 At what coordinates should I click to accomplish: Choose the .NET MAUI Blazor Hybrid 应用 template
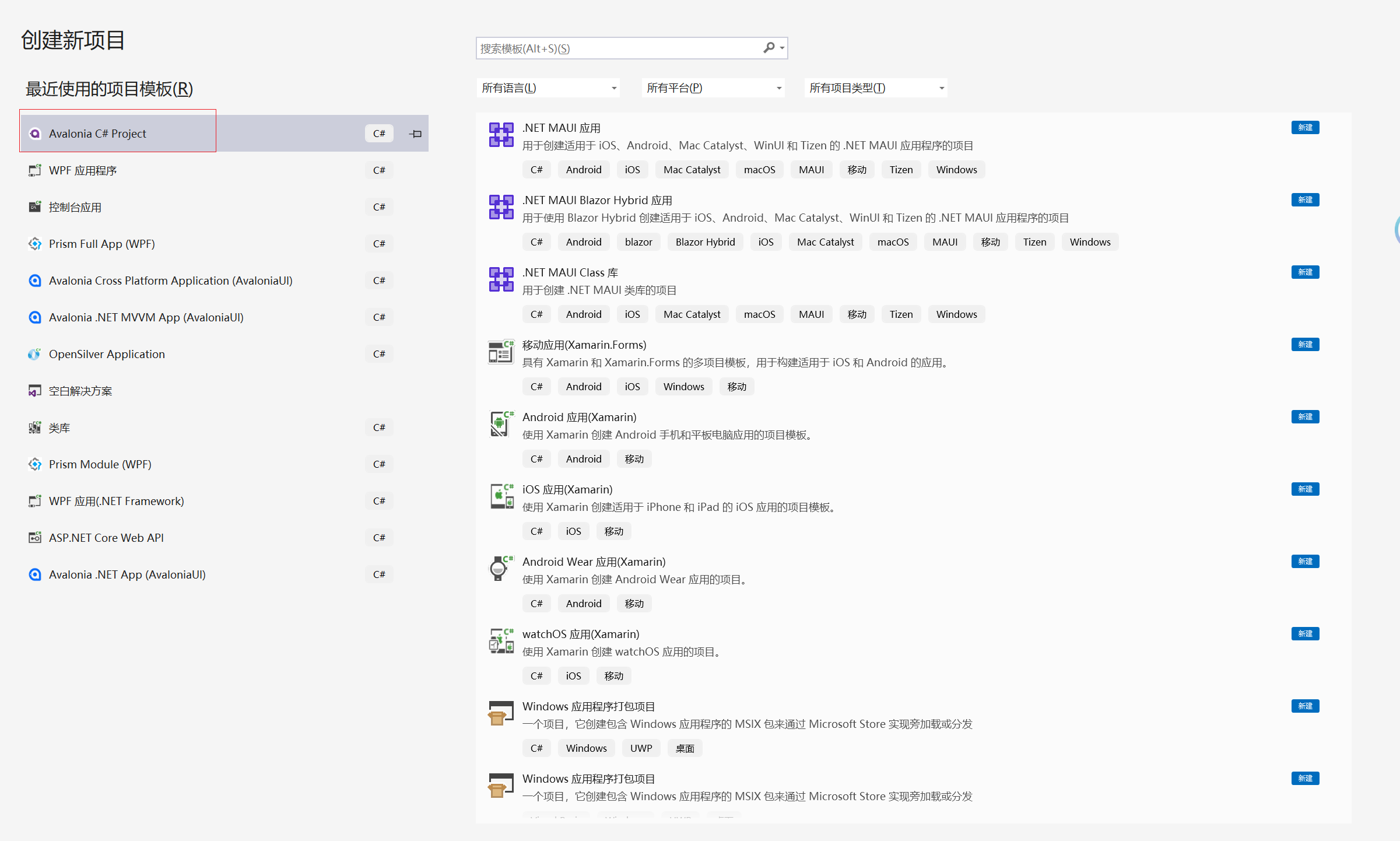tap(597, 200)
